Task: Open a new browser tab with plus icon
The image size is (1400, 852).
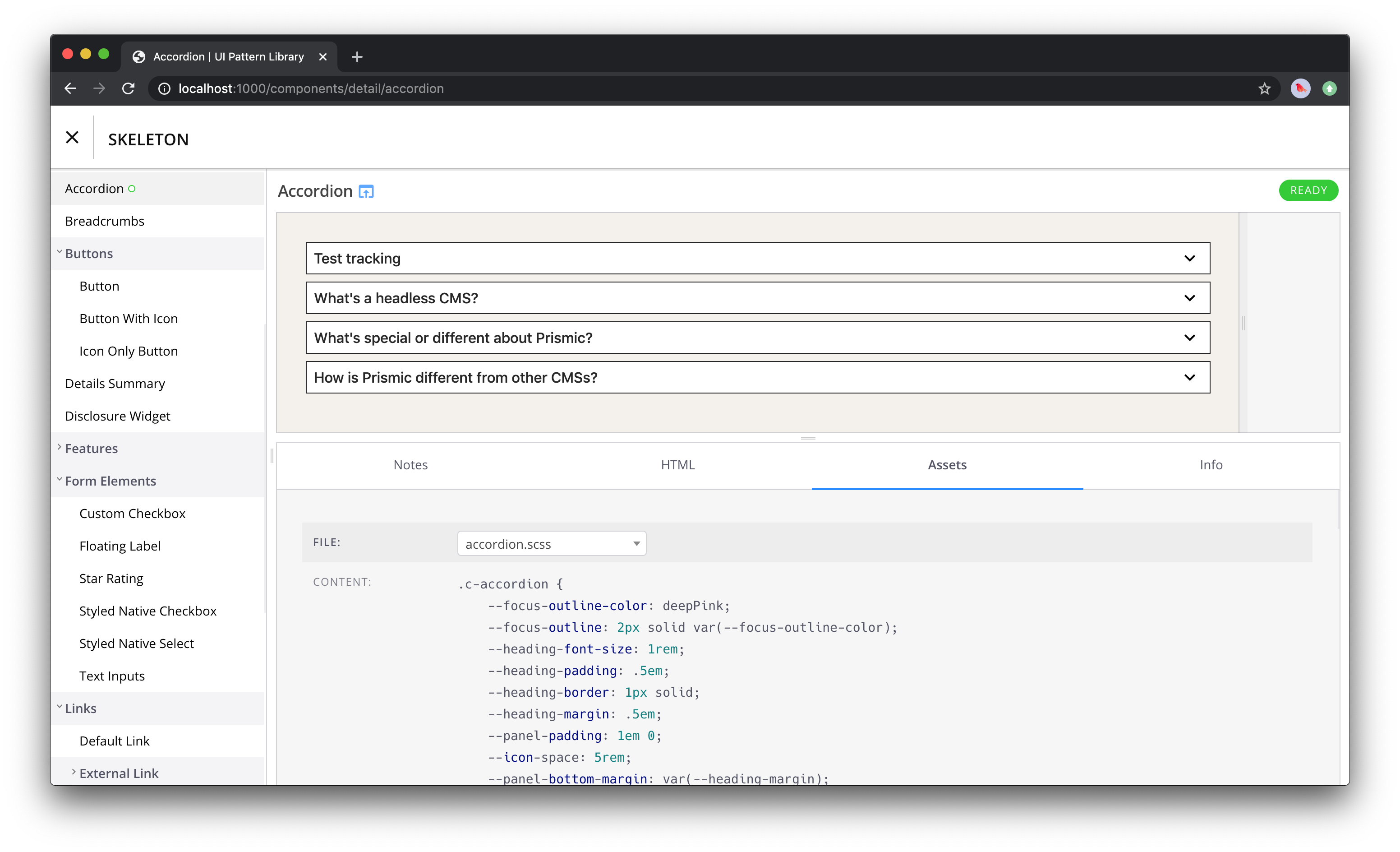Action: [x=357, y=57]
